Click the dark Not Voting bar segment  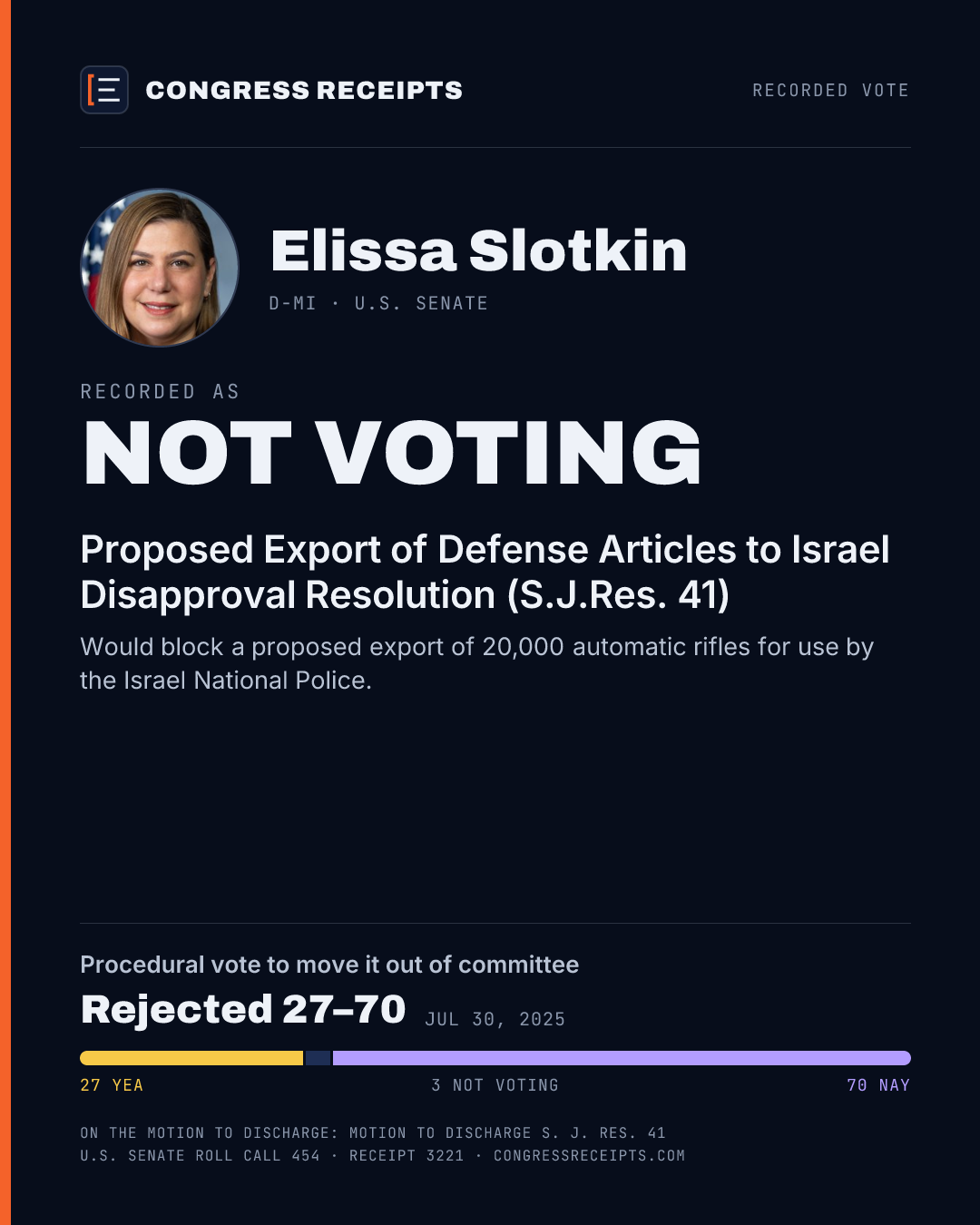pos(318,1058)
